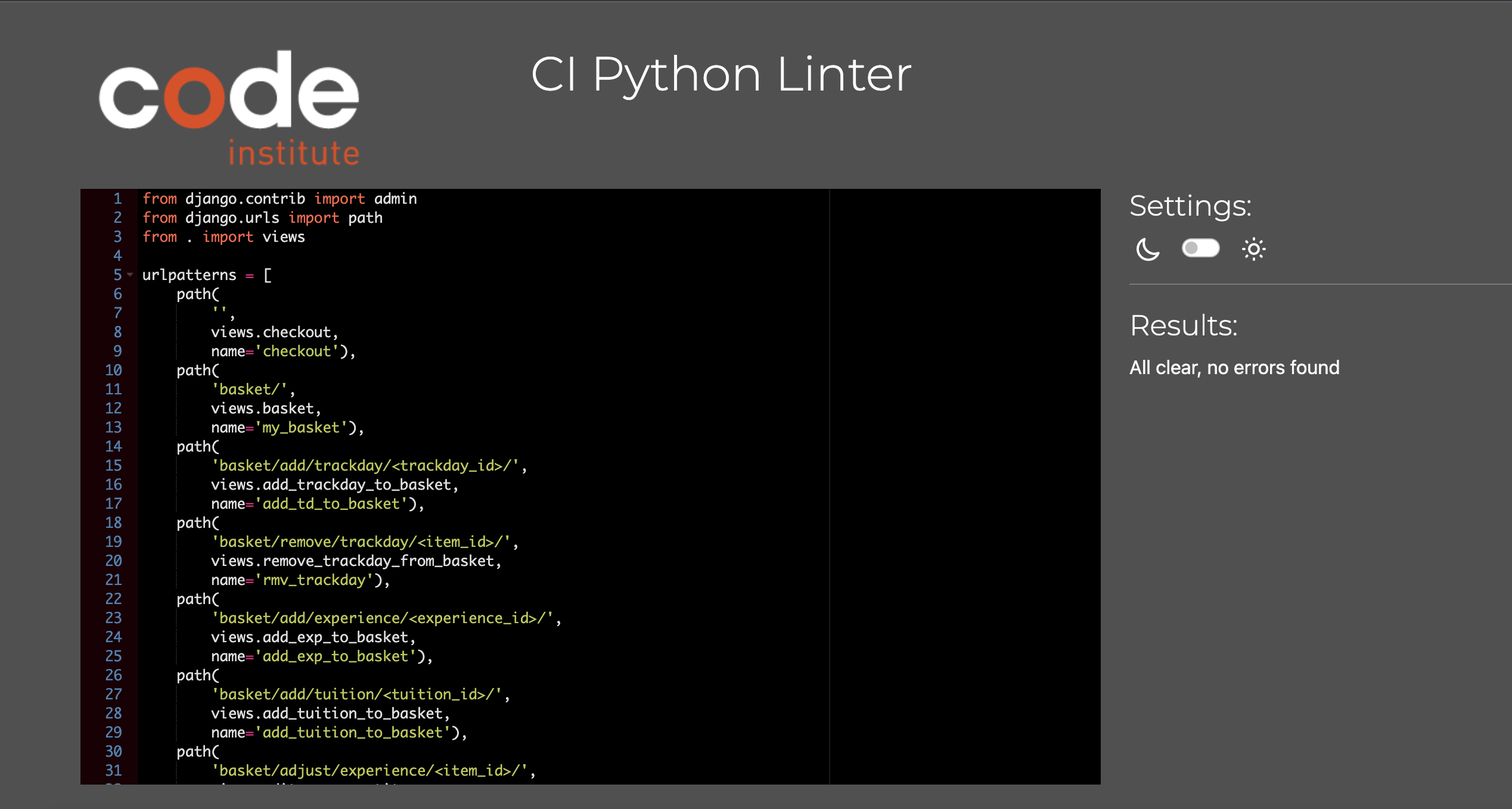Image resolution: width=1512 pixels, height=809 pixels.
Task: Click 'from django.urls import path' line
Action: (262, 217)
